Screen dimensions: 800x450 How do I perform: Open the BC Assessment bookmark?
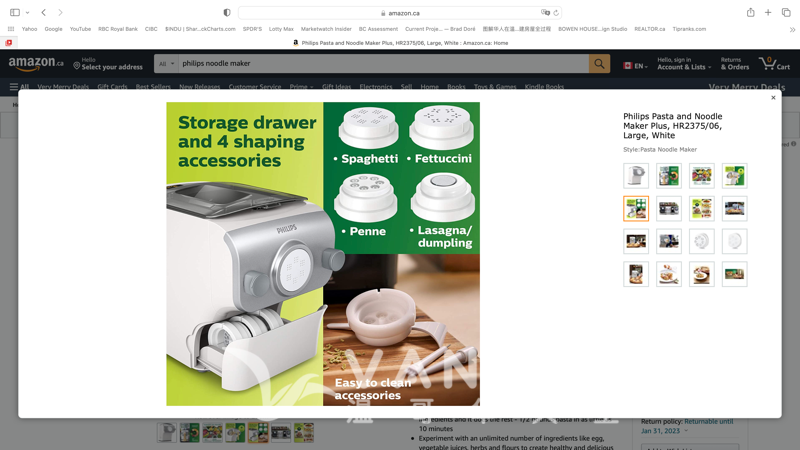[x=378, y=29]
